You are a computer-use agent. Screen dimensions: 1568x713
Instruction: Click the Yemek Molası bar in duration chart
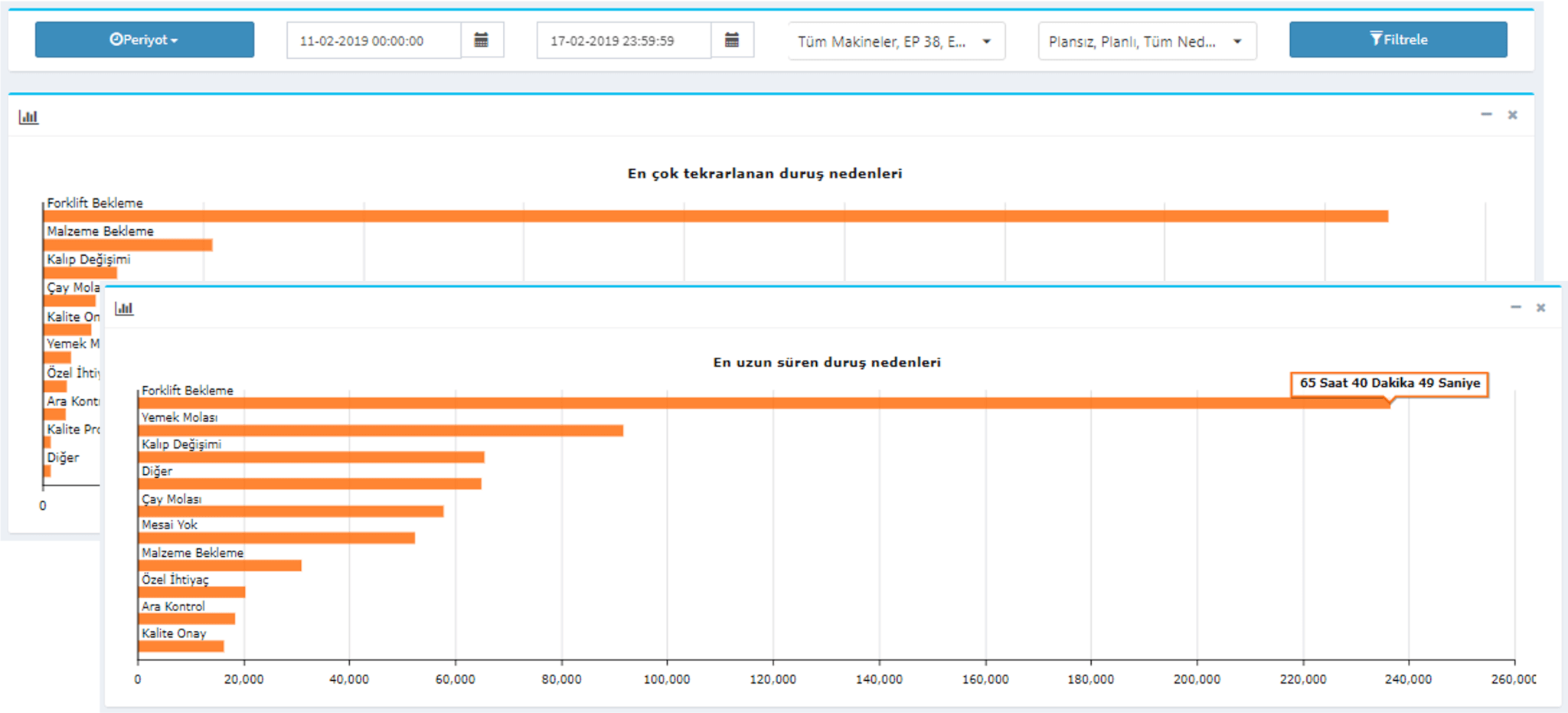point(381,430)
